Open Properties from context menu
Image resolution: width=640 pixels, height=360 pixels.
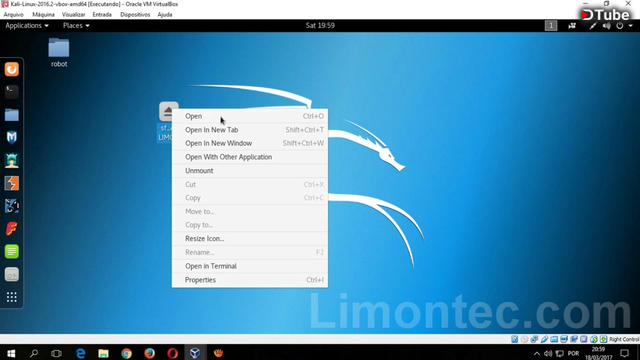[250, 280]
